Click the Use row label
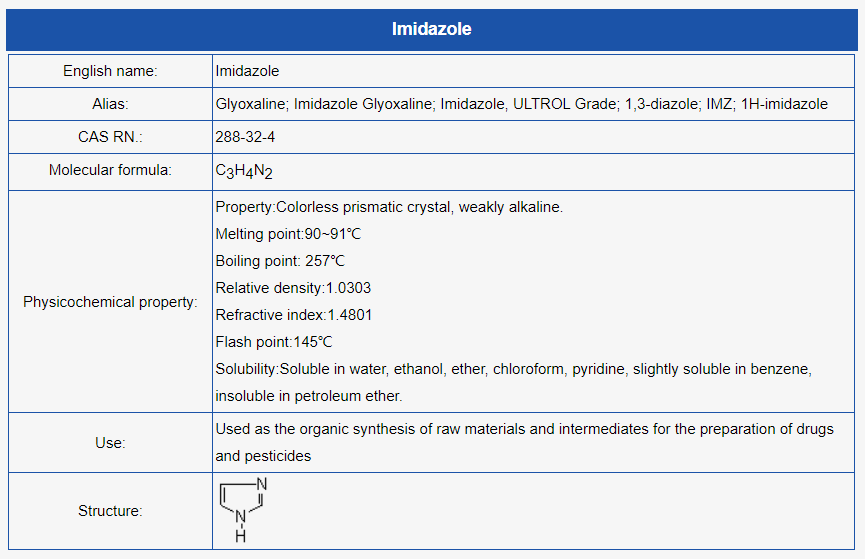Image resolution: width=865 pixels, height=559 pixels. (x=110, y=442)
